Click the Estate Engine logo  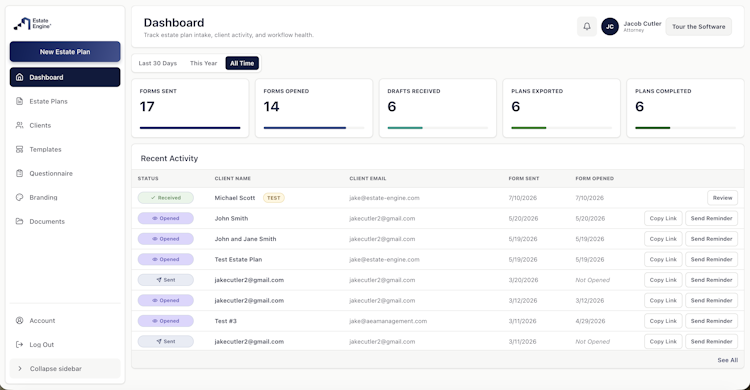(32, 23)
